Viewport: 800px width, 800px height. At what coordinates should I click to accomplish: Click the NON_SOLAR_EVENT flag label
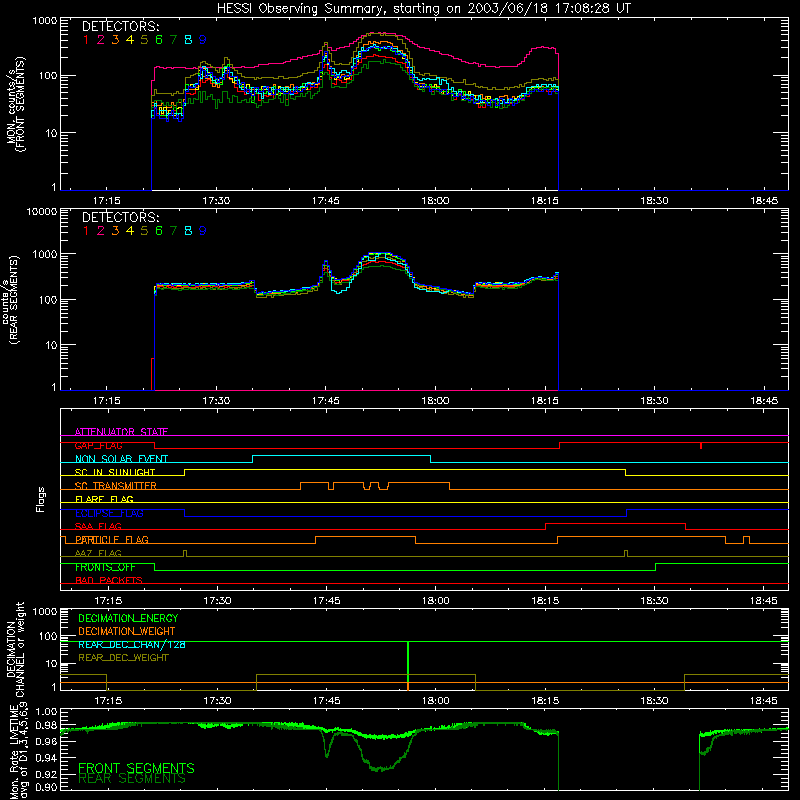click(121, 459)
